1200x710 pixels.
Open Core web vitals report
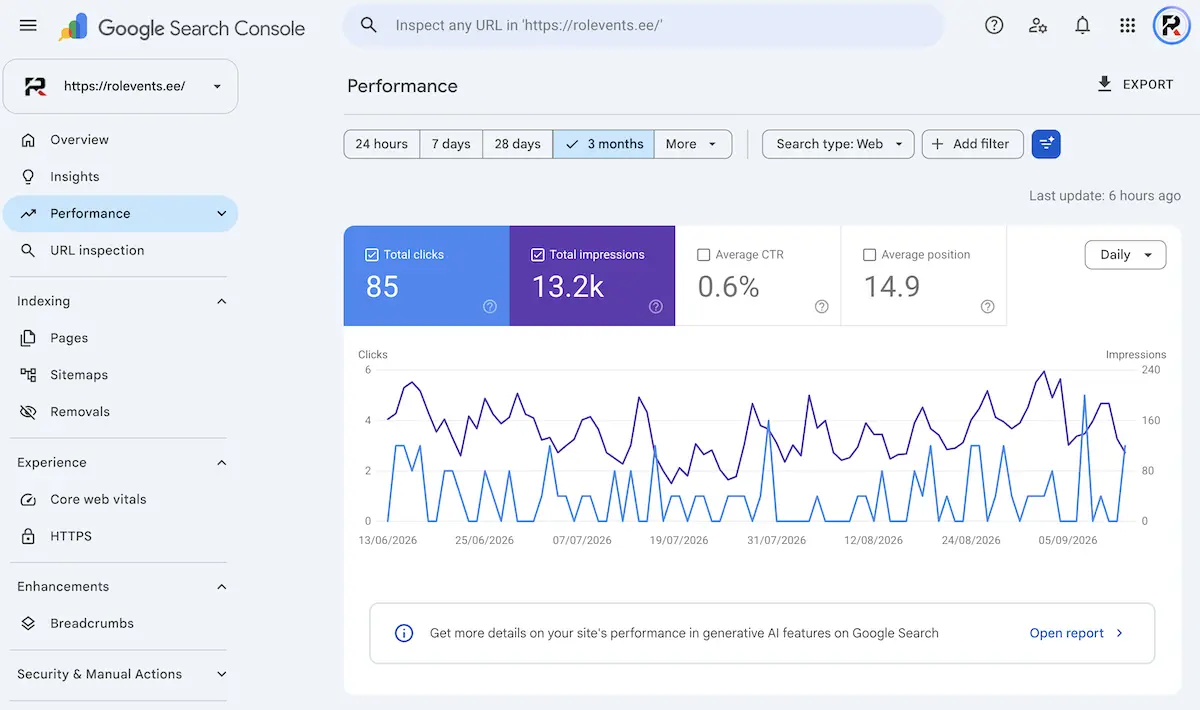pyautogui.click(x=121, y=499)
